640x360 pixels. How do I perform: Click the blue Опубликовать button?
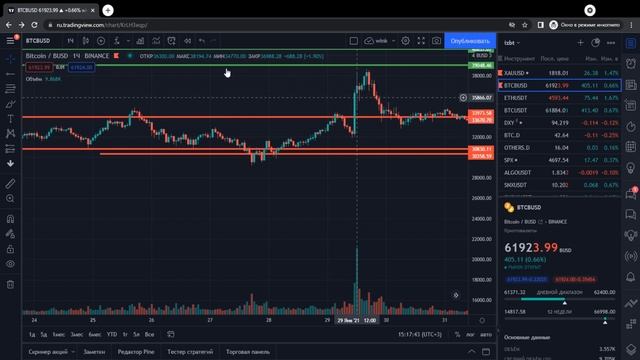[470, 41]
